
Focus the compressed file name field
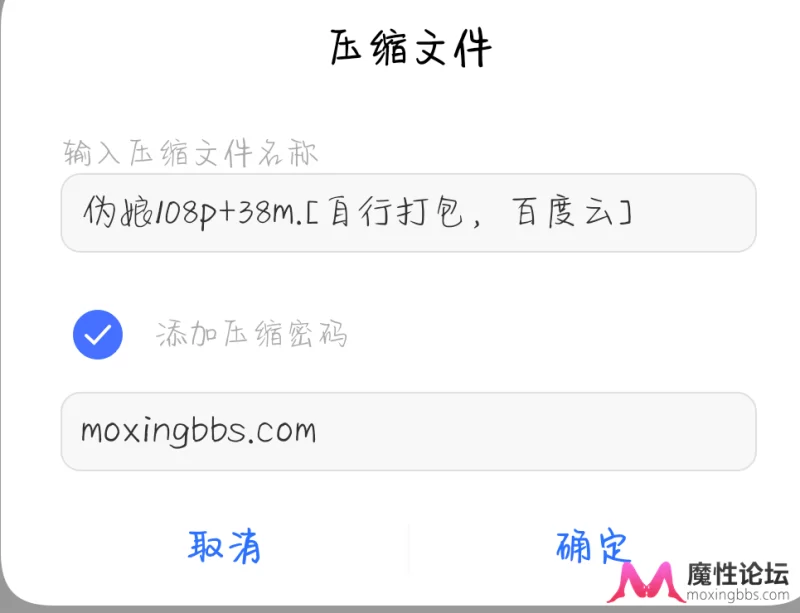(x=408, y=213)
